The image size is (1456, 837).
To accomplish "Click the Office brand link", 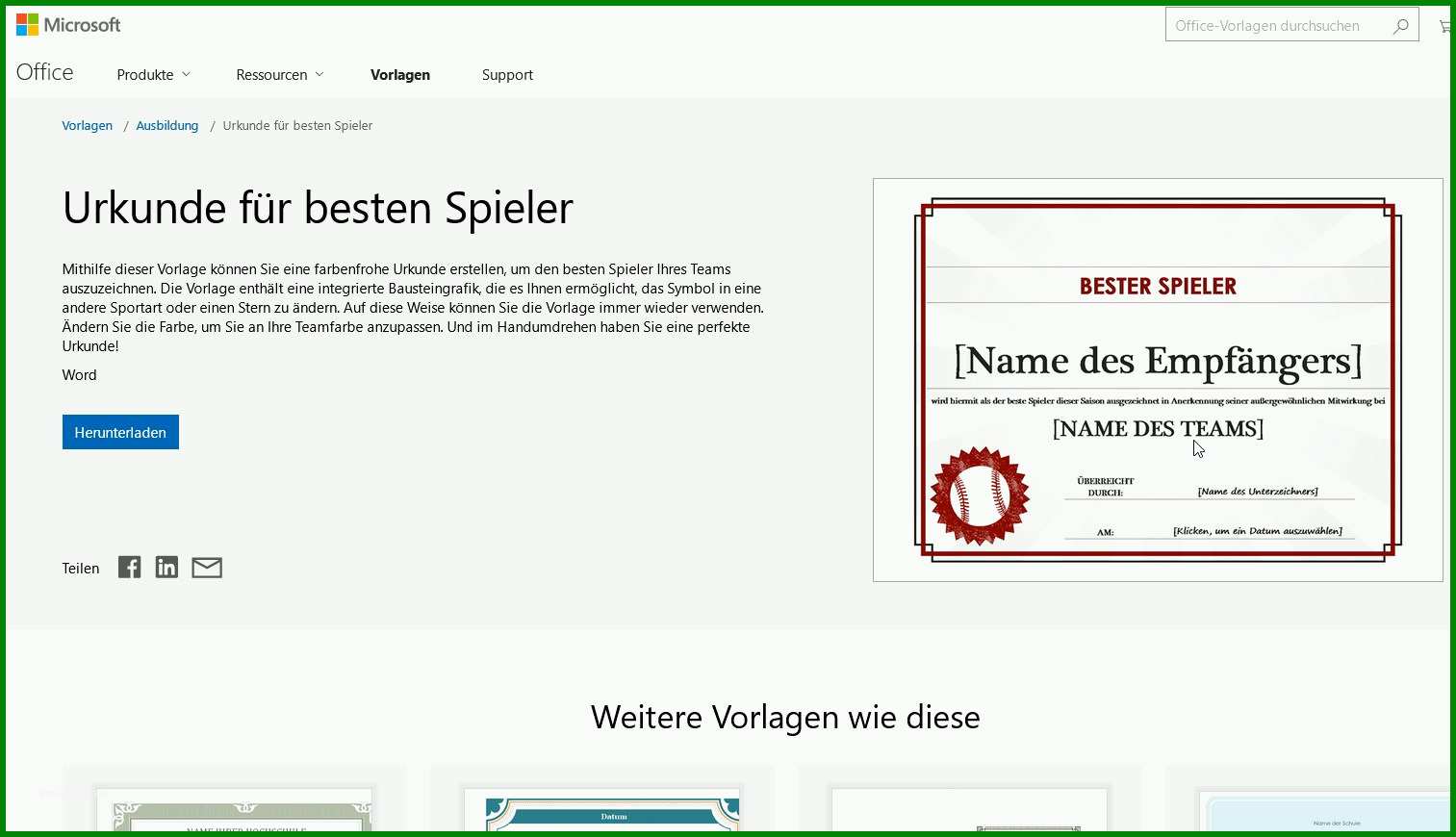I will pos(45,72).
